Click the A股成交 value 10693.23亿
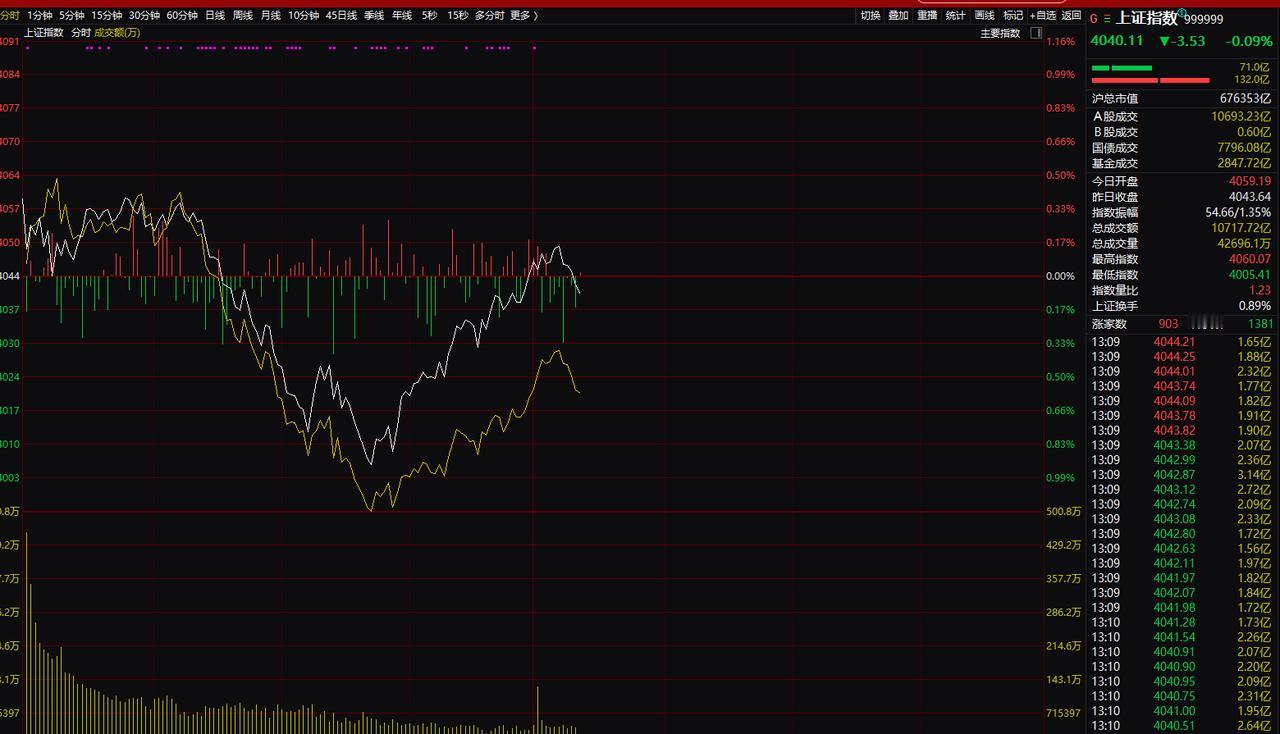Screen dimensions: 1280x734 [1241, 116]
